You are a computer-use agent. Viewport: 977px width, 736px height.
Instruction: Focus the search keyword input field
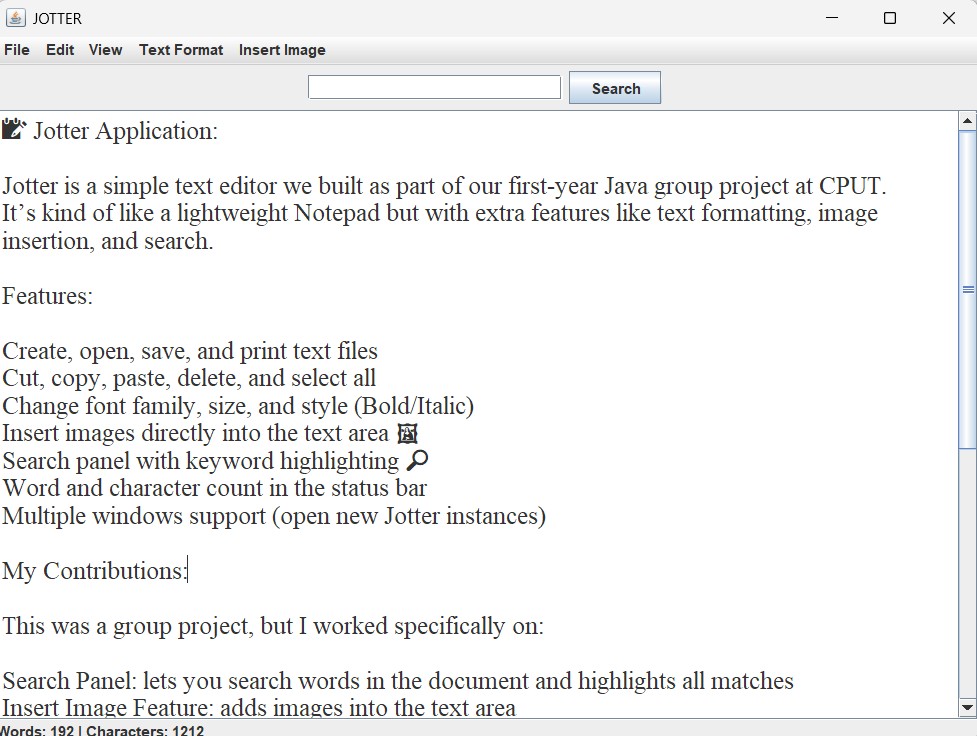(434, 88)
